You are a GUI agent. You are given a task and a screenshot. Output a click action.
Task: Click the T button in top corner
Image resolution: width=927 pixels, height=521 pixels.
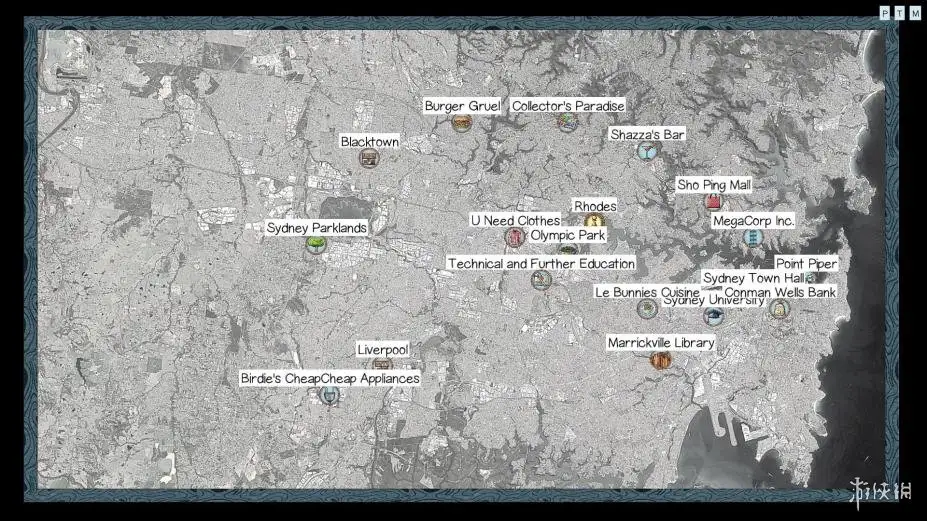pyautogui.click(x=899, y=13)
